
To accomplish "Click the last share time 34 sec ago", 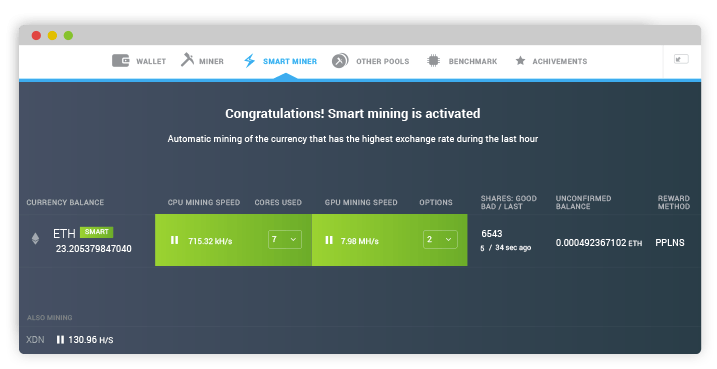I will pyautogui.click(x=513, y=247).
